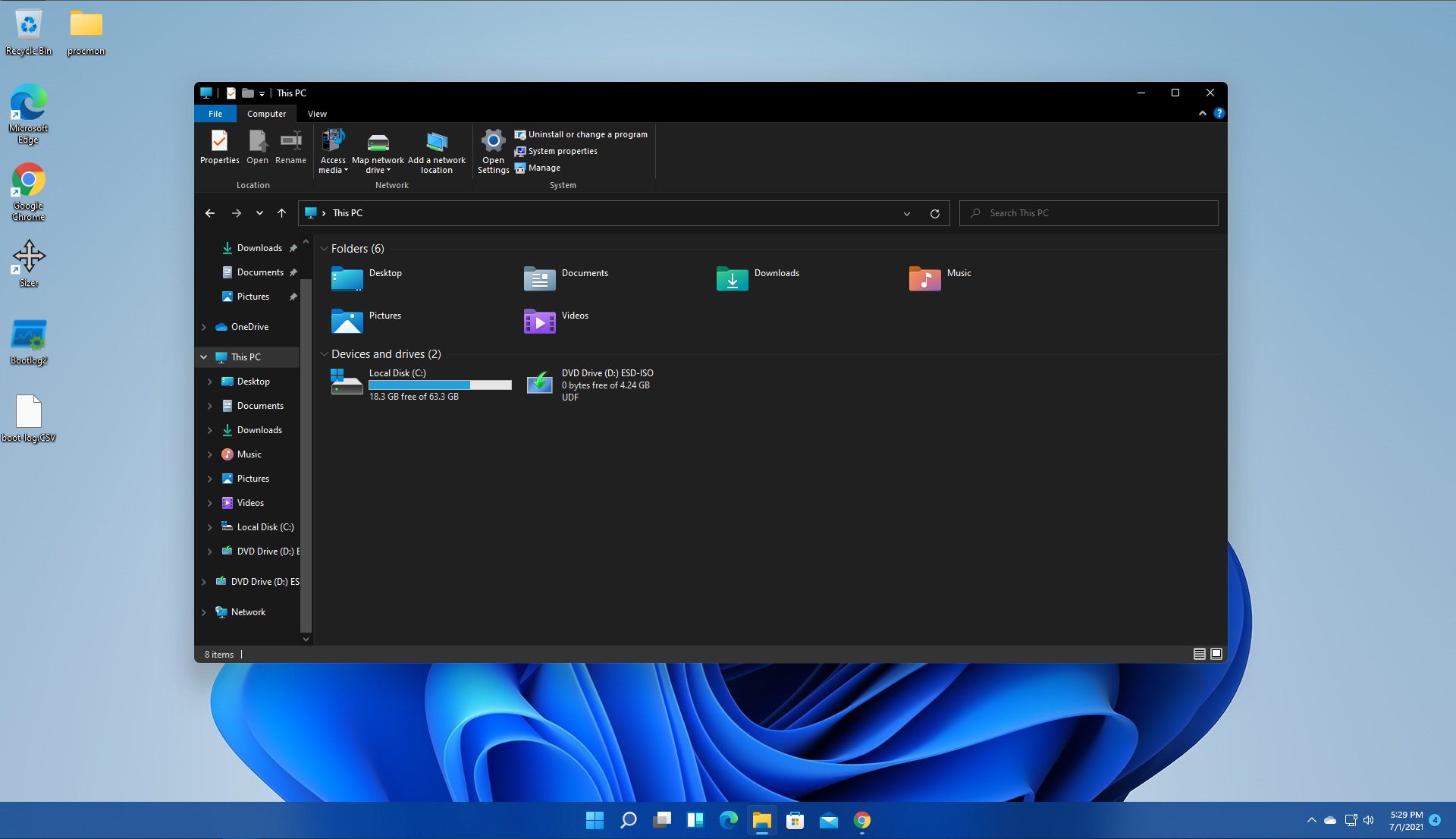Switch to the Computer ribbon tab

(265, 113)
